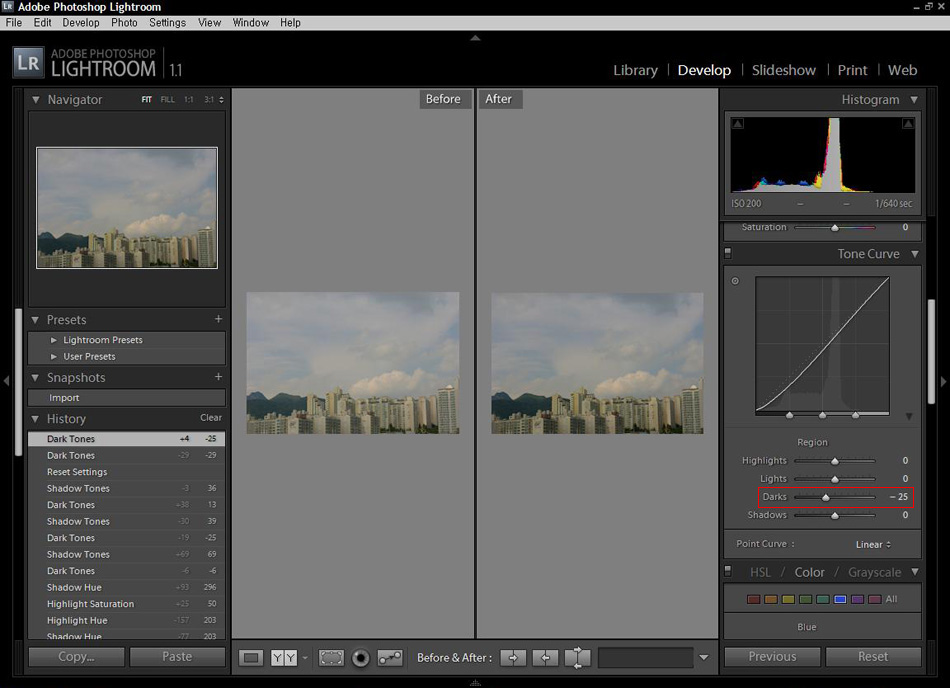Swap Before and After settings icon

tap(577, 657)
